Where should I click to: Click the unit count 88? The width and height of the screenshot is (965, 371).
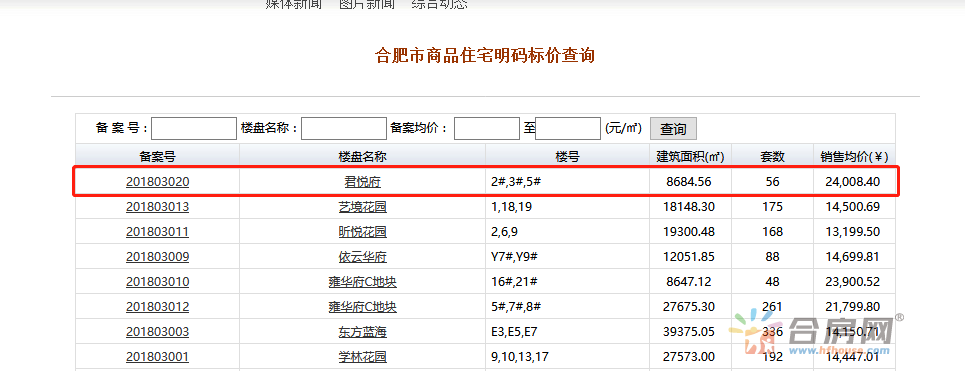click(772, 257)
